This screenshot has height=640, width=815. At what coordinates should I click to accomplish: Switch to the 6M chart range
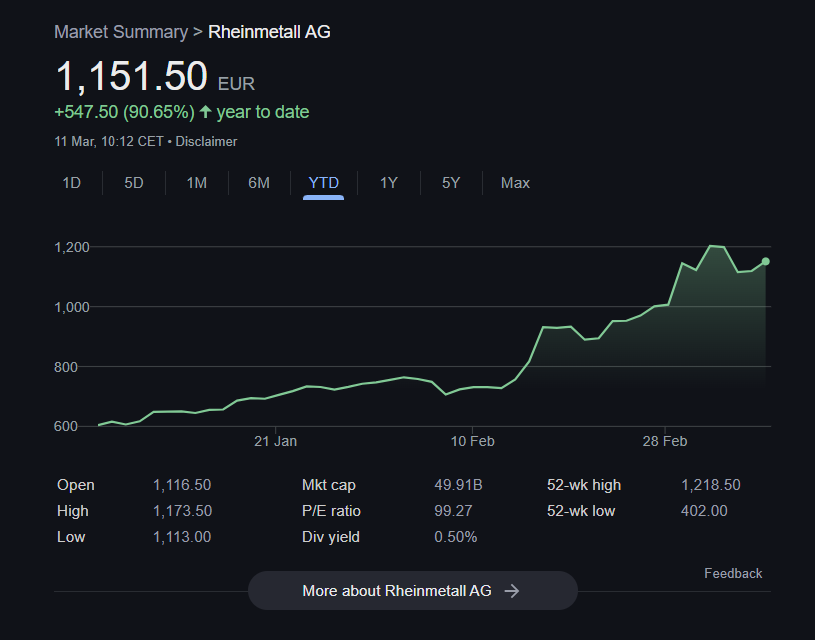pyautogui.click(x=259, y=183)
